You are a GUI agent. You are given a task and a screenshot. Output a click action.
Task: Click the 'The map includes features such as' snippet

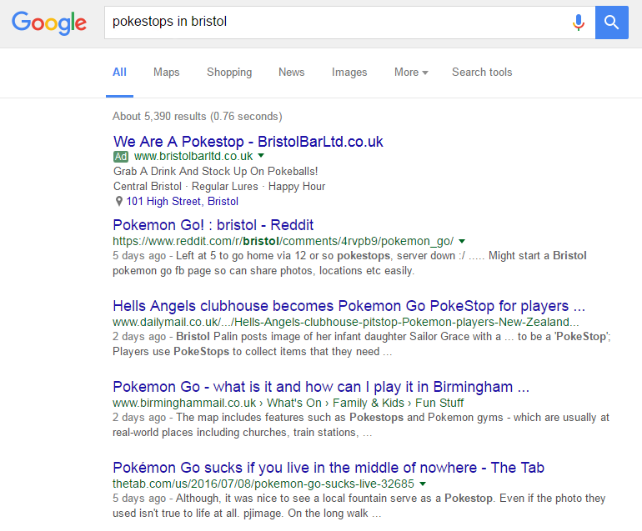(x=361, y=425)
